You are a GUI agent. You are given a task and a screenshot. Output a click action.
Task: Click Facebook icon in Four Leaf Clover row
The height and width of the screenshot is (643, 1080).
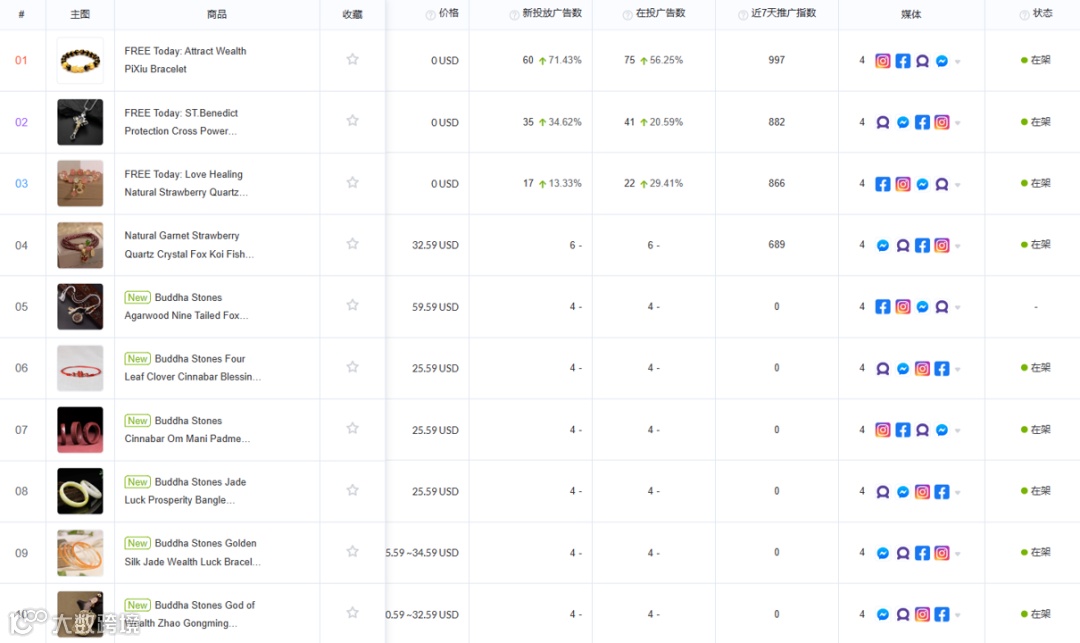click(942, 368)
